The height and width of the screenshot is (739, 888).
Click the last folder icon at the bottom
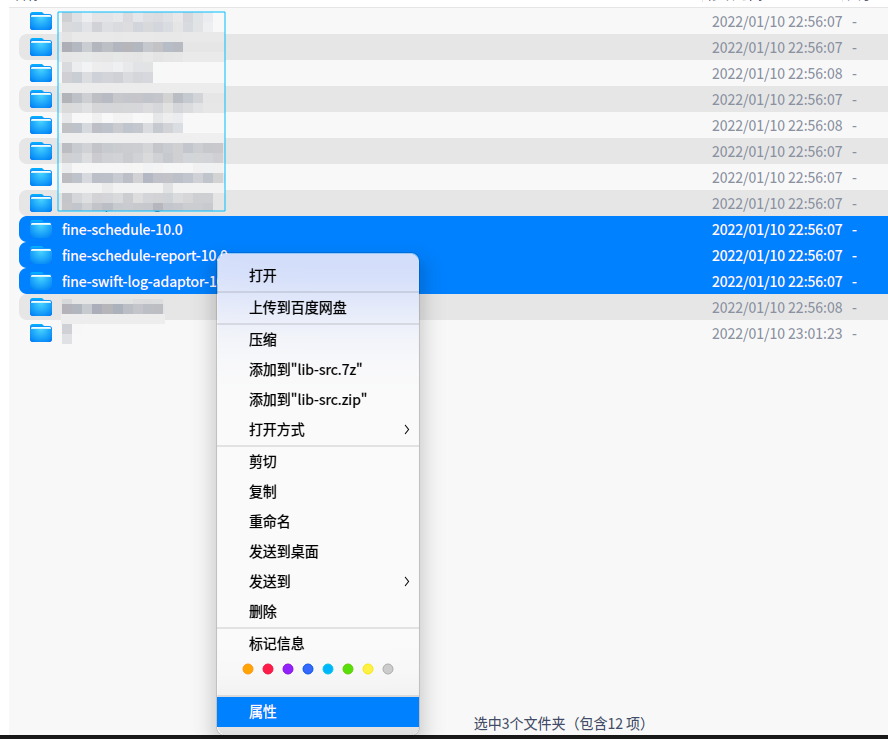coord(39,333)
